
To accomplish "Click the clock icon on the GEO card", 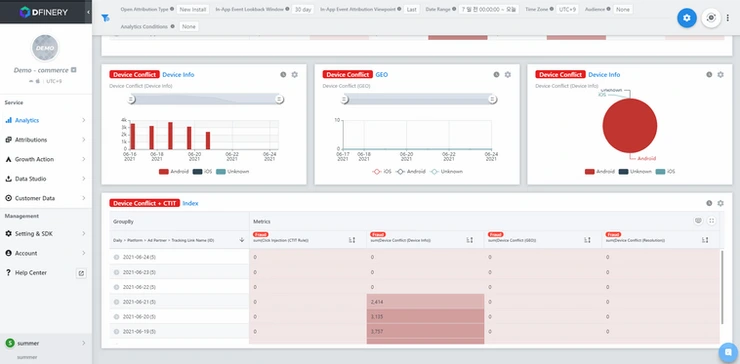I will [x=496, y=75].
